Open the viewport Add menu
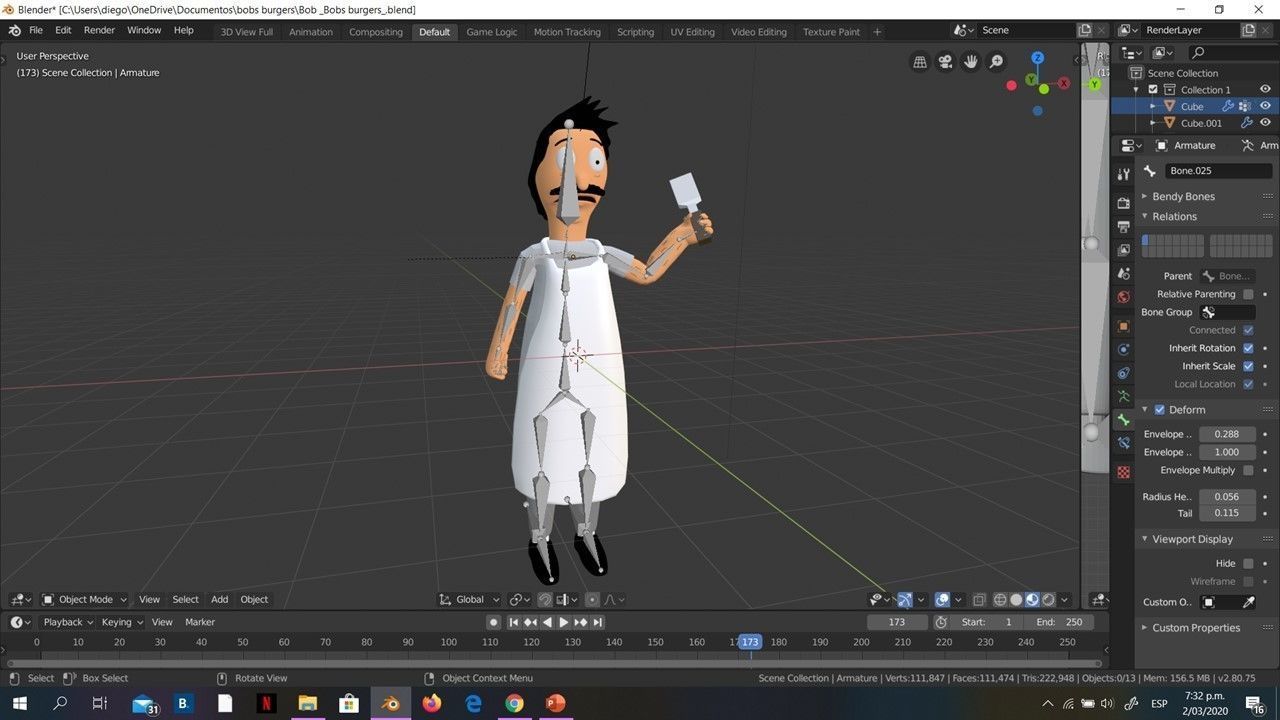1280x720 pixels. click(219, 600)
